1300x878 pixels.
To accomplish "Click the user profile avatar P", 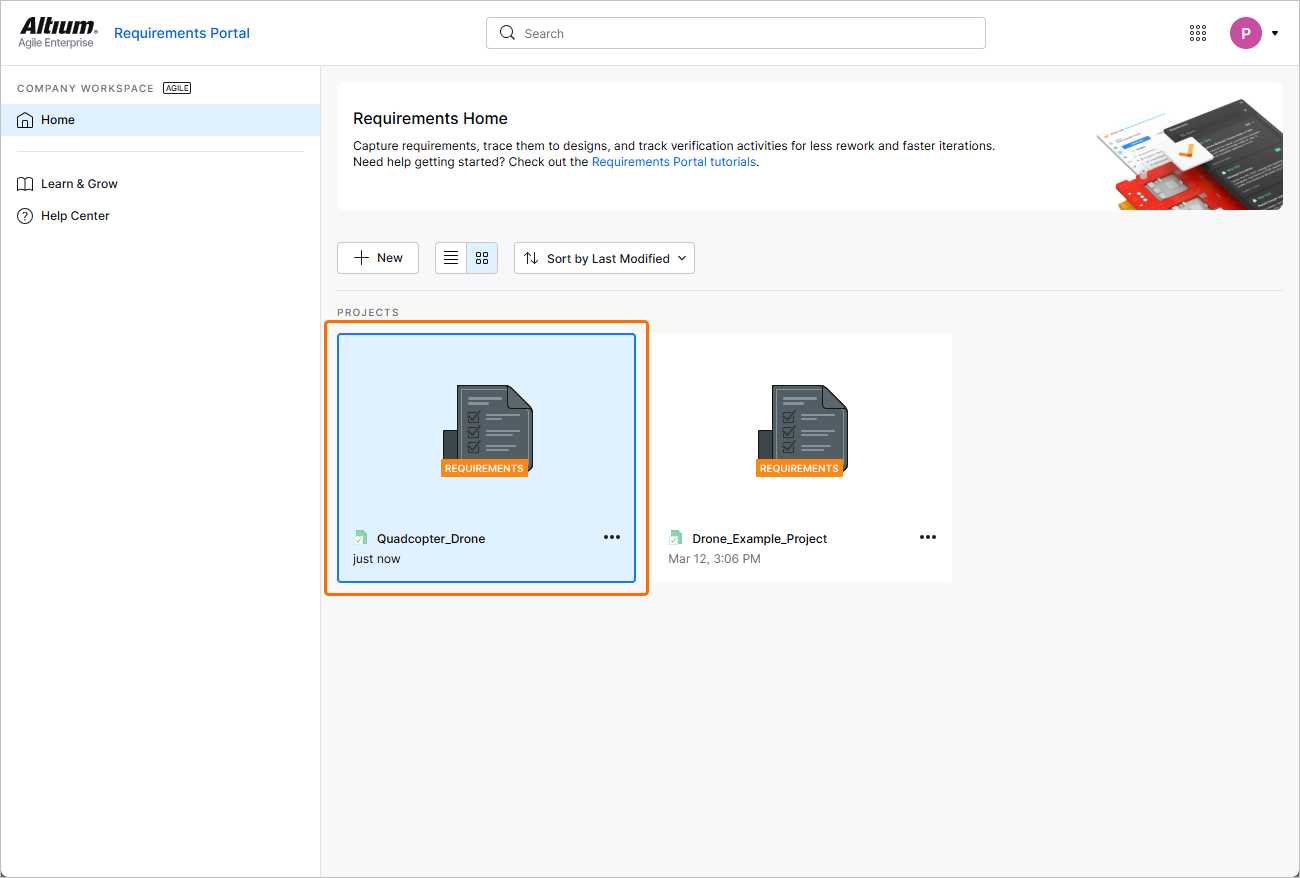I will pyautogui.click(x=1245, y=33).
